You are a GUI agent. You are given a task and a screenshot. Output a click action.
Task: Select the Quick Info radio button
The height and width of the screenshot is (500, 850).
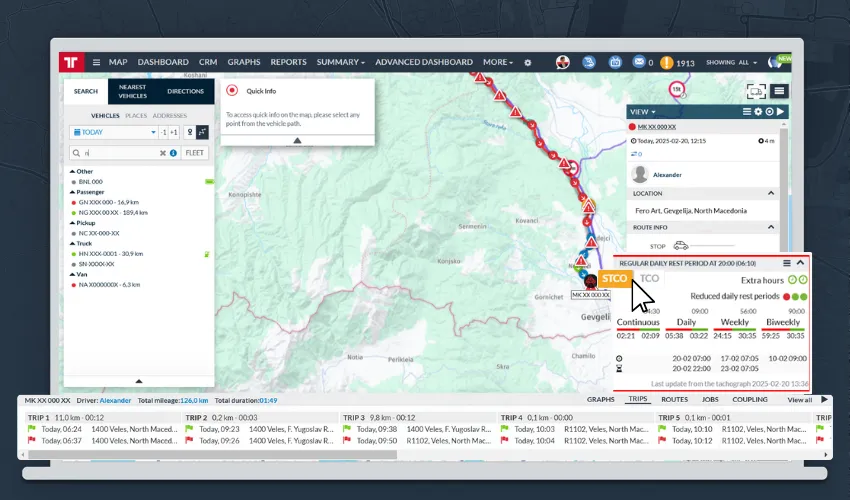(x=232, y=91)
